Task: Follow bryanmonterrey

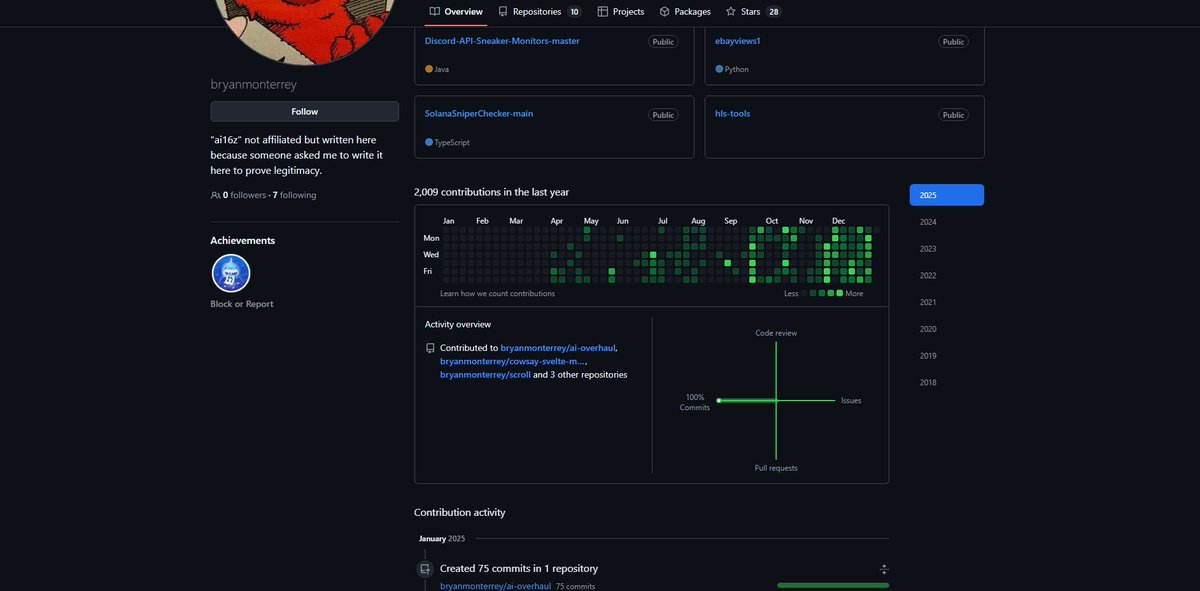Action: [304, 112]
